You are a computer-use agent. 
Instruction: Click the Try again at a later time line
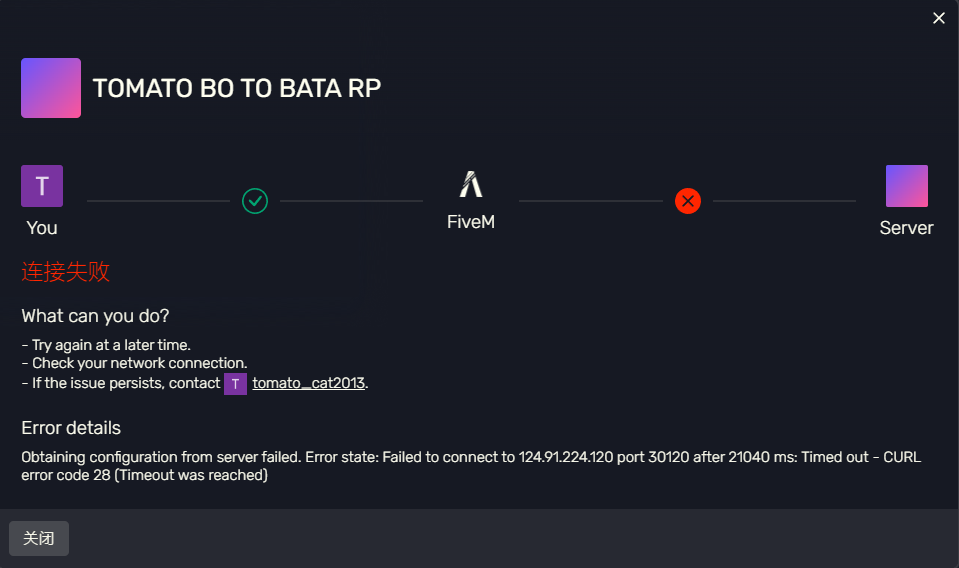click(106, 345)
